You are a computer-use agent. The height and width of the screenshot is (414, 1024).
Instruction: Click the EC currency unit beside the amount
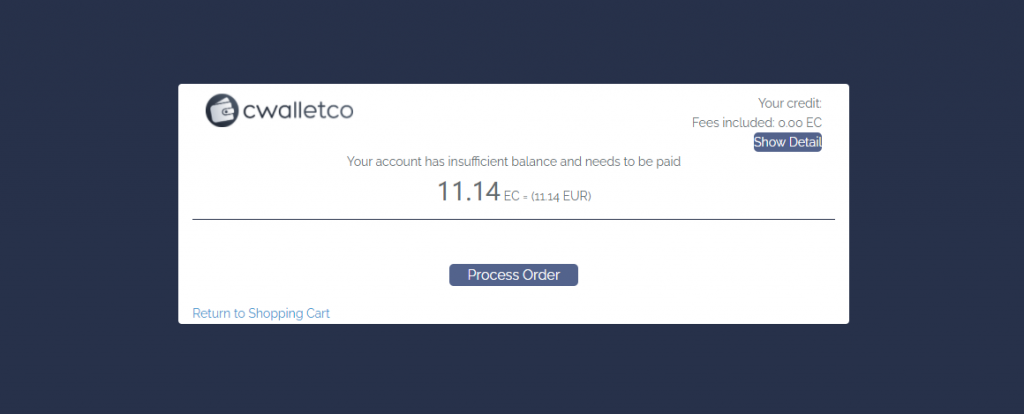pos(512,196)
